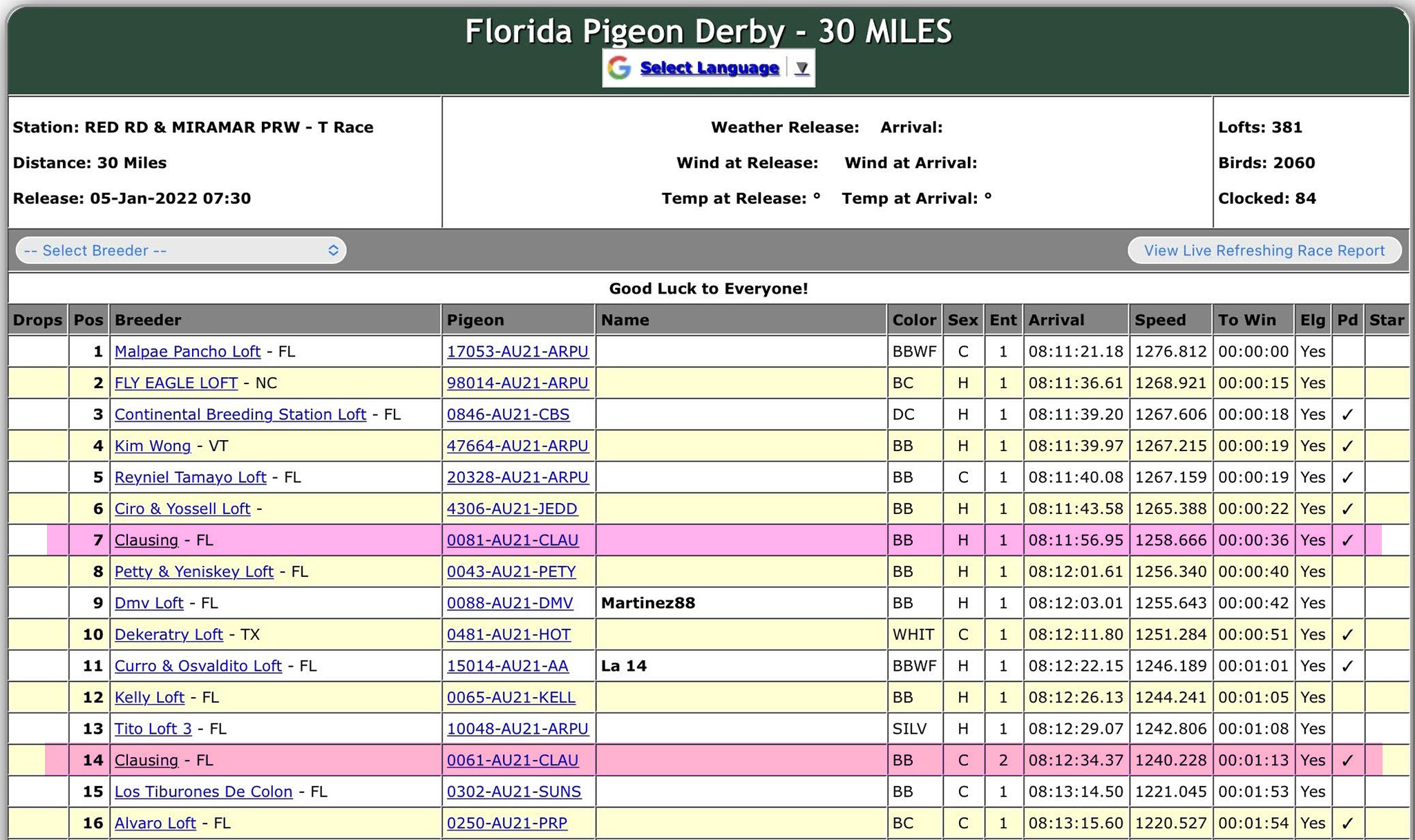Open Malpae Pancho Loft breeder link
Viewport: 1415px width, 840px height.
(187, 352)
